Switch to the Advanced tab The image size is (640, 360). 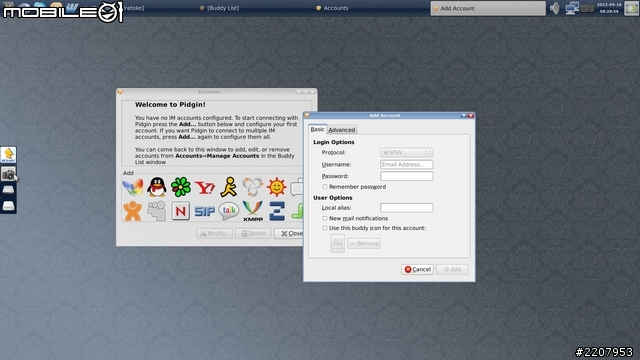click(342, 130)
